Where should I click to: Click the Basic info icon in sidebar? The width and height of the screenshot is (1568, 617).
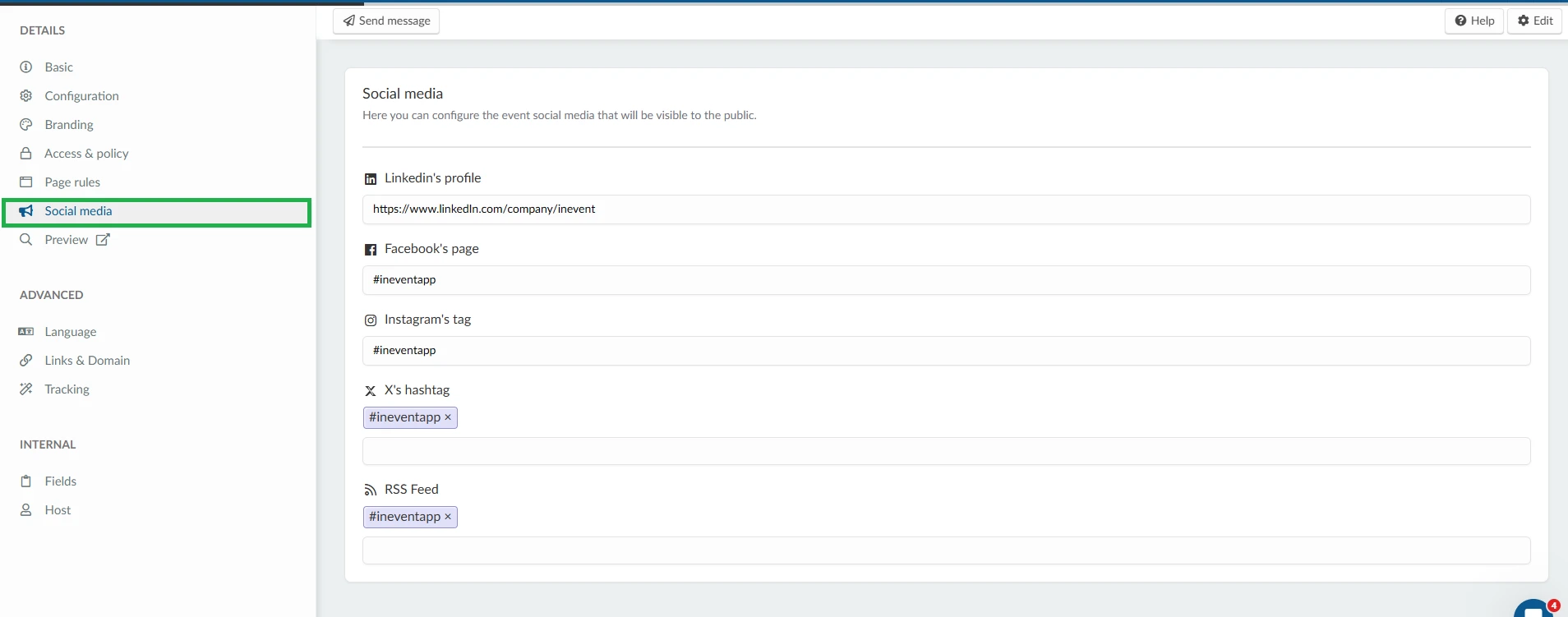(x=26, y=67)
